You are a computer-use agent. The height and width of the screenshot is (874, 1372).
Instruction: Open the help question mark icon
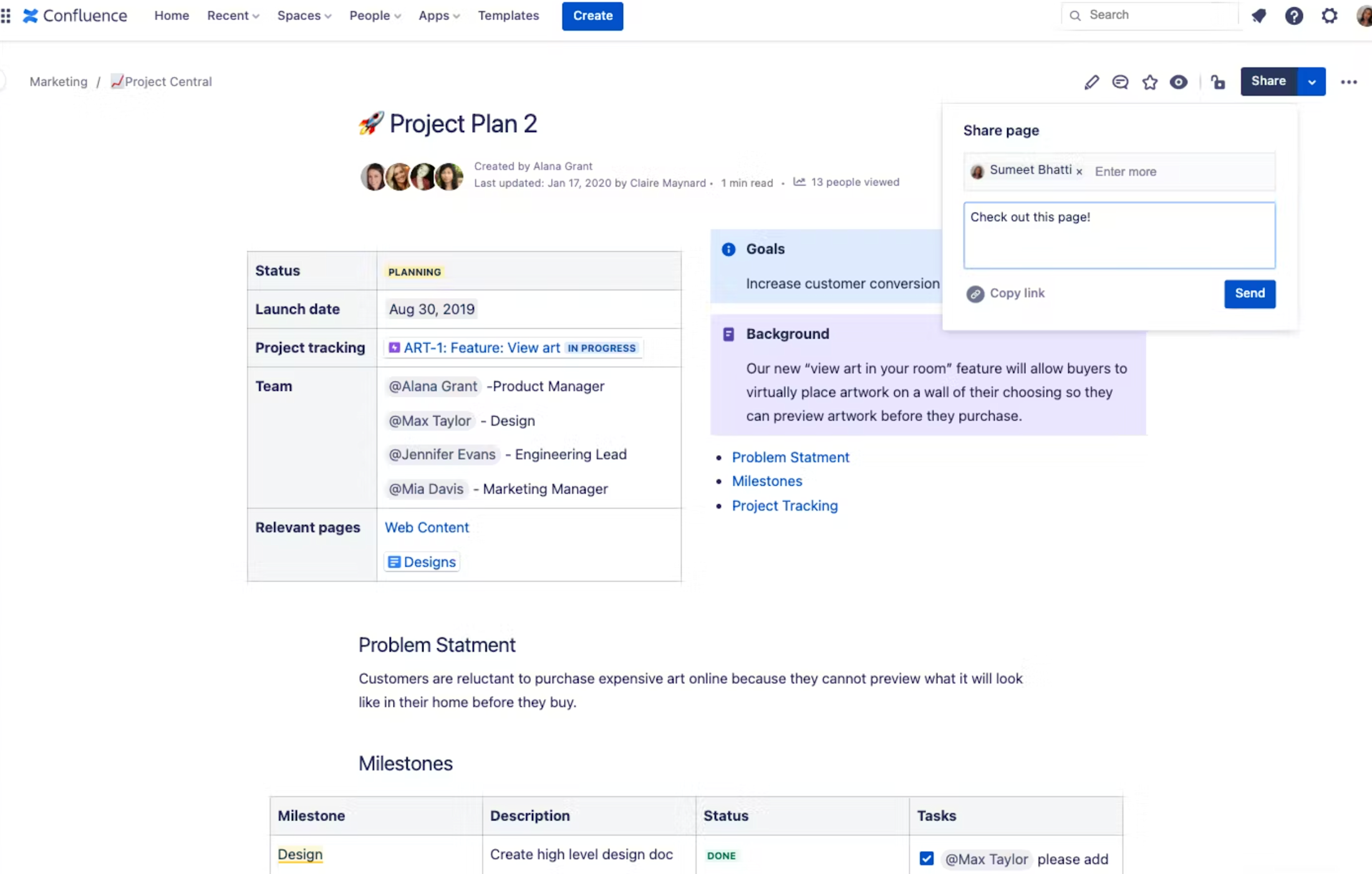pos(1293,16)
